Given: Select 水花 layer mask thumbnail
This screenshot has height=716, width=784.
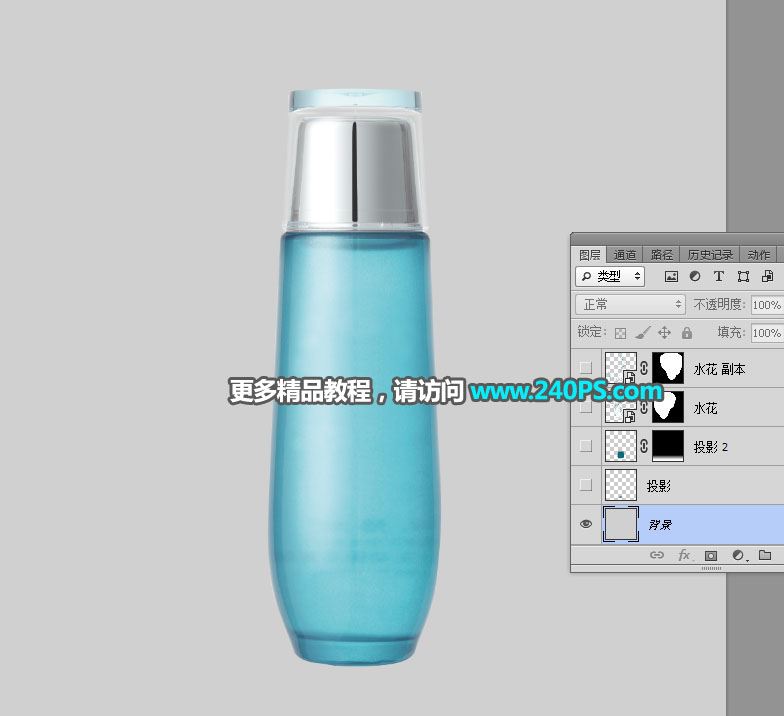Looking at the screenshot, I should (668, 407).
